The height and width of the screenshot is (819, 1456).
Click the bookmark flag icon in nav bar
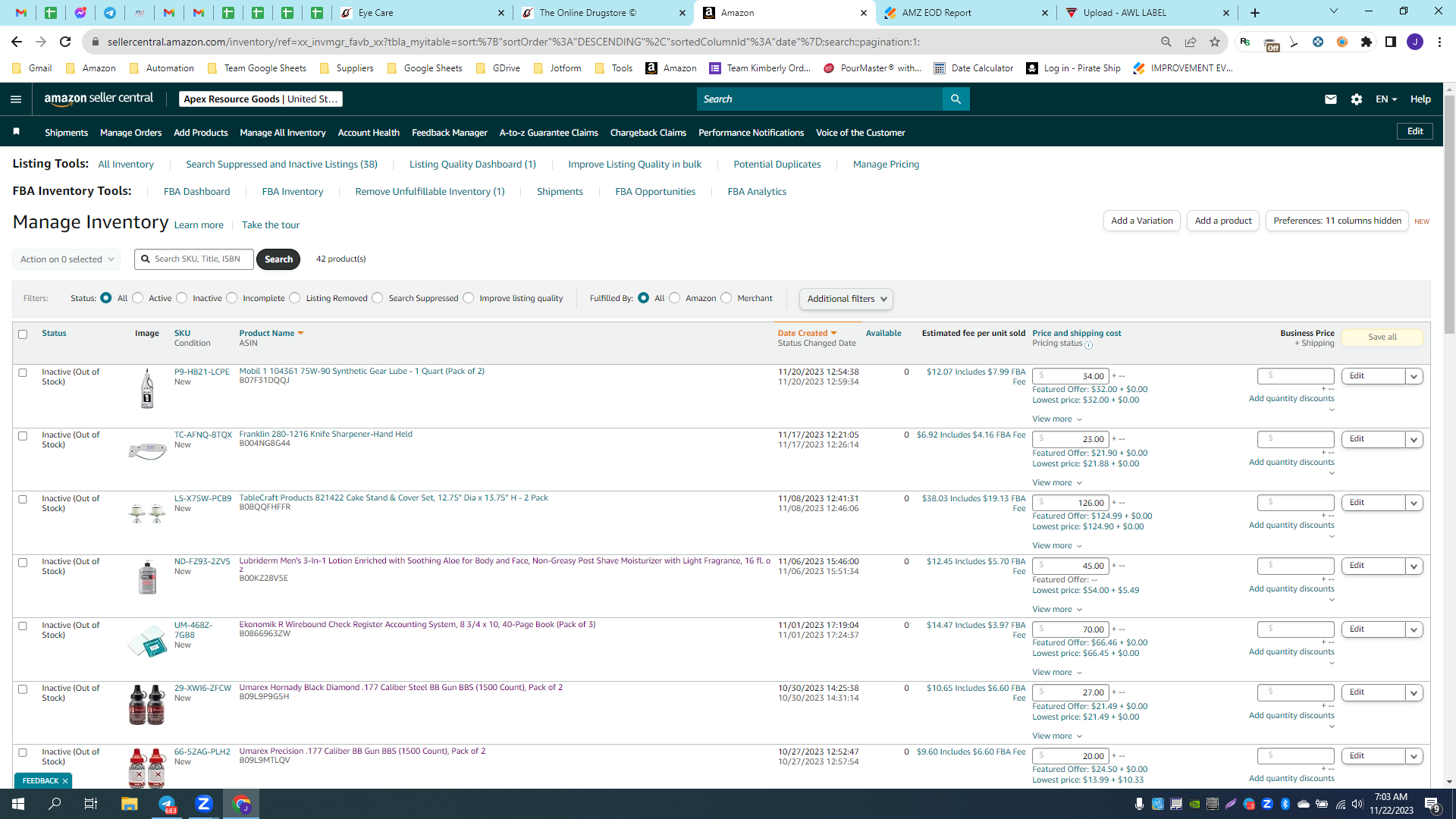click(16, 132)
